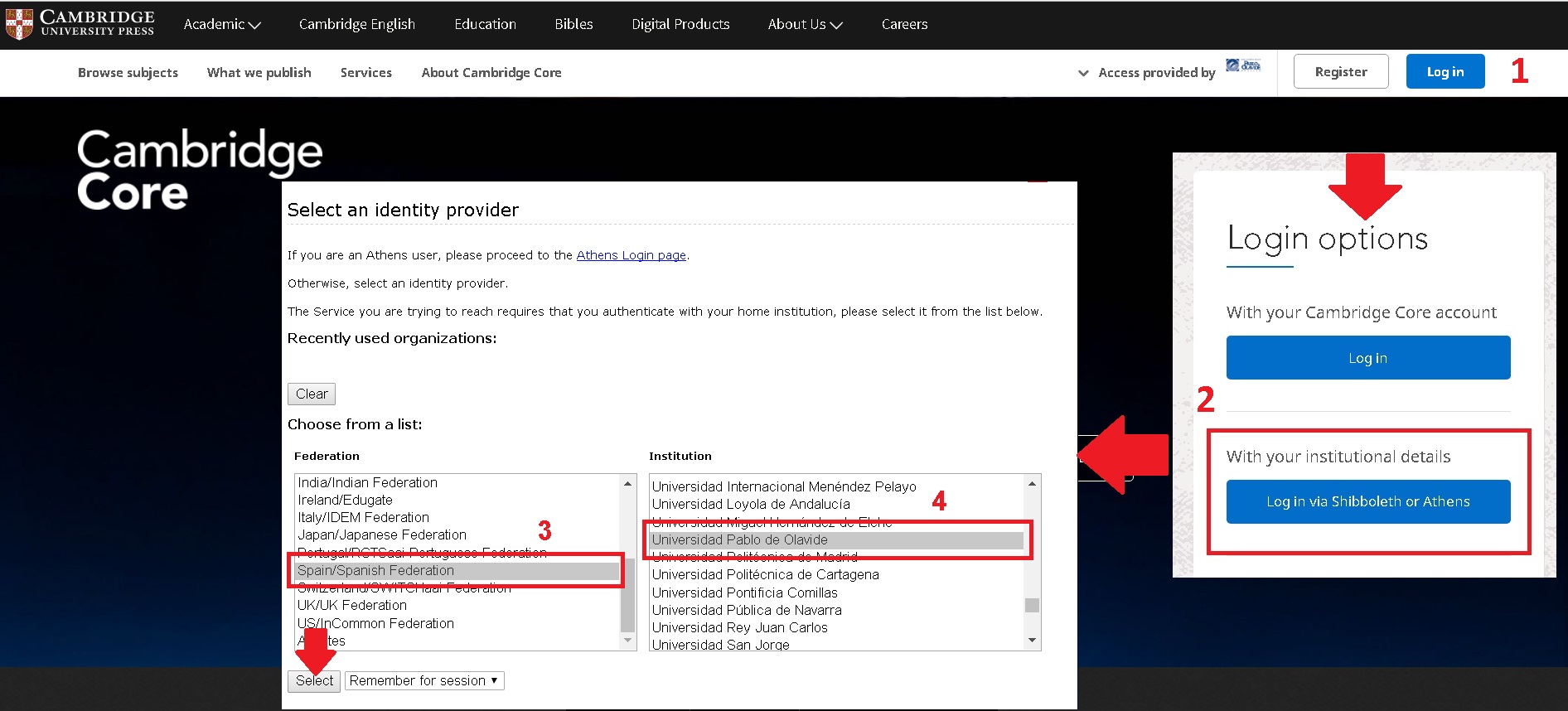Select Universidad Pontificia Comillas
Screen dimensions: 1568x711
click(x=836, y=592)
